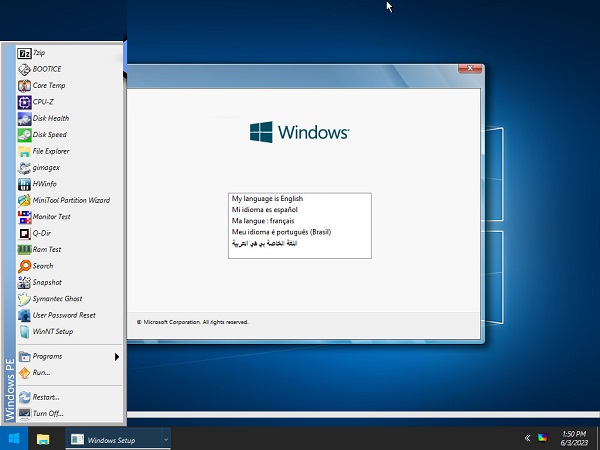Launch CPU-Z from the menu

click(43, 101)
